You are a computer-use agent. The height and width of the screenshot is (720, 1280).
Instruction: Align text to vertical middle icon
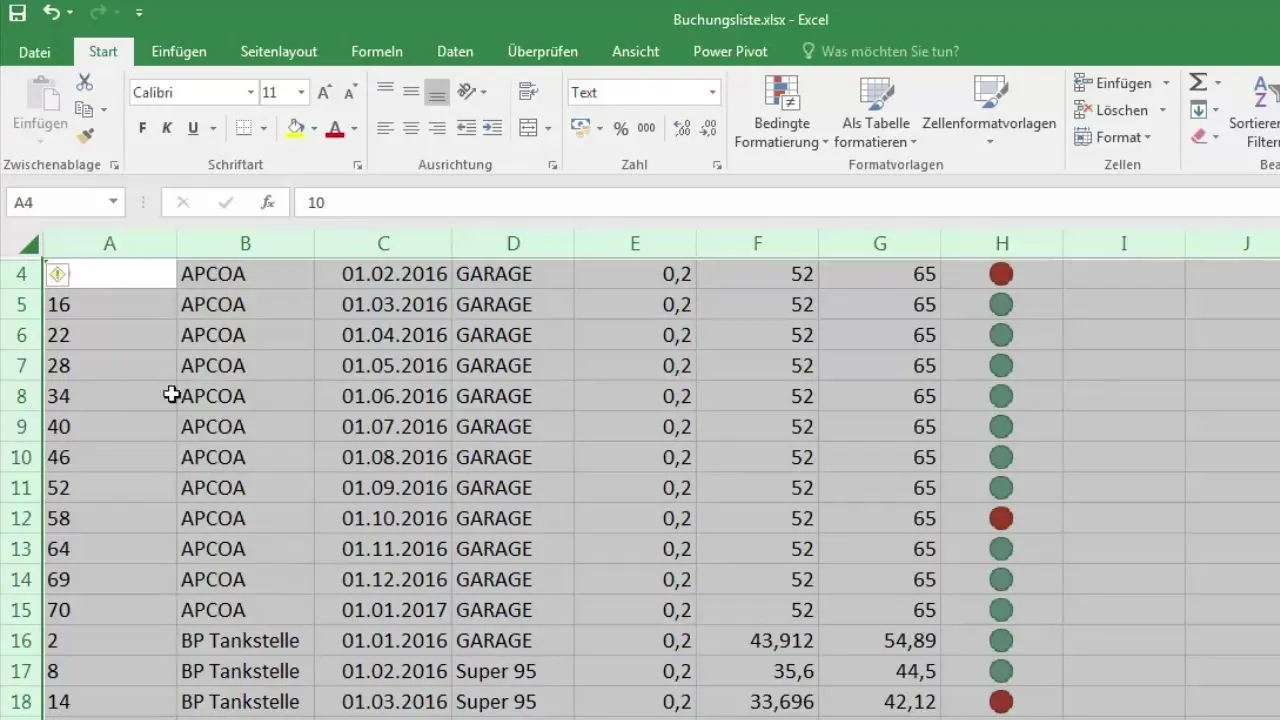[411, 91]
